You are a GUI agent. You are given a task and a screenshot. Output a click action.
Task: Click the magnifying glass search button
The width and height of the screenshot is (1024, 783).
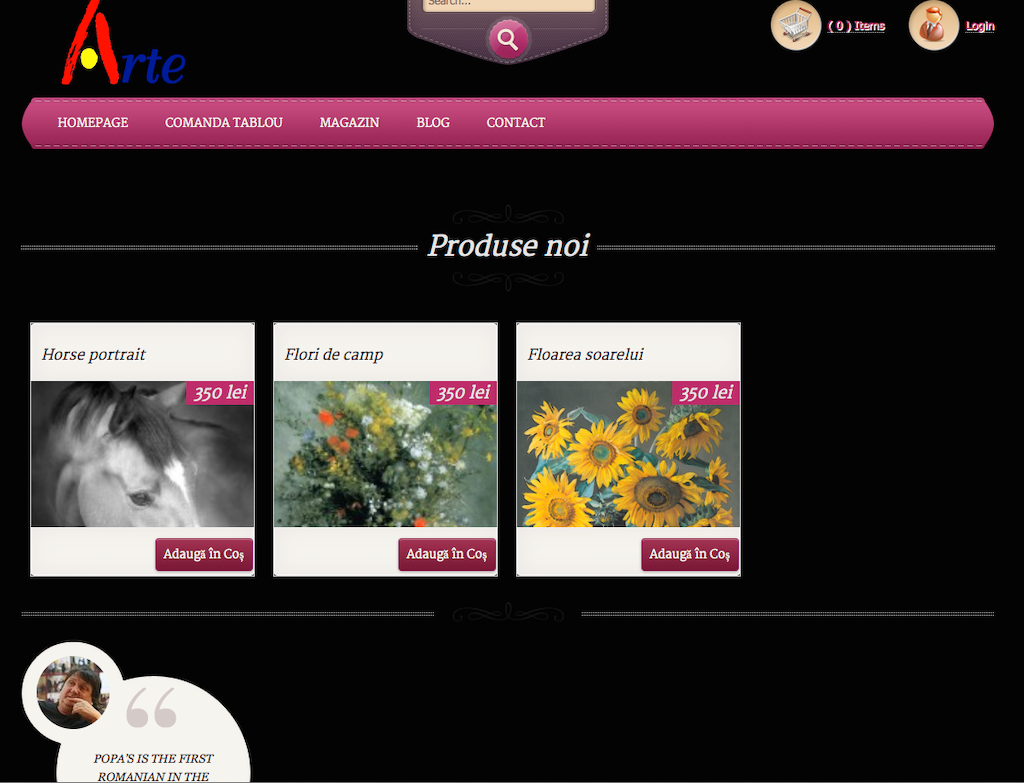click(507, 40)
